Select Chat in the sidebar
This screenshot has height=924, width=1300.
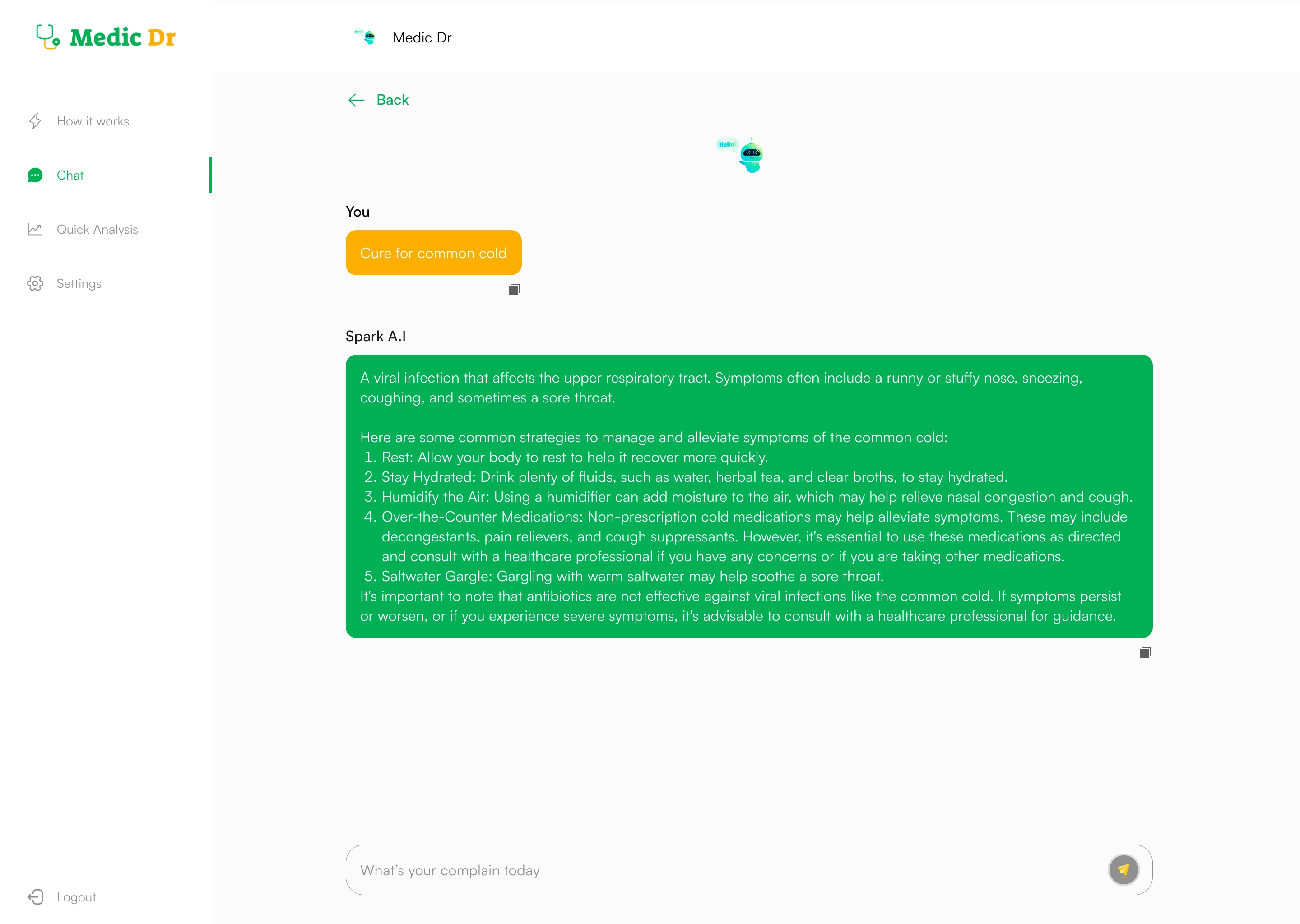point(70,175)
